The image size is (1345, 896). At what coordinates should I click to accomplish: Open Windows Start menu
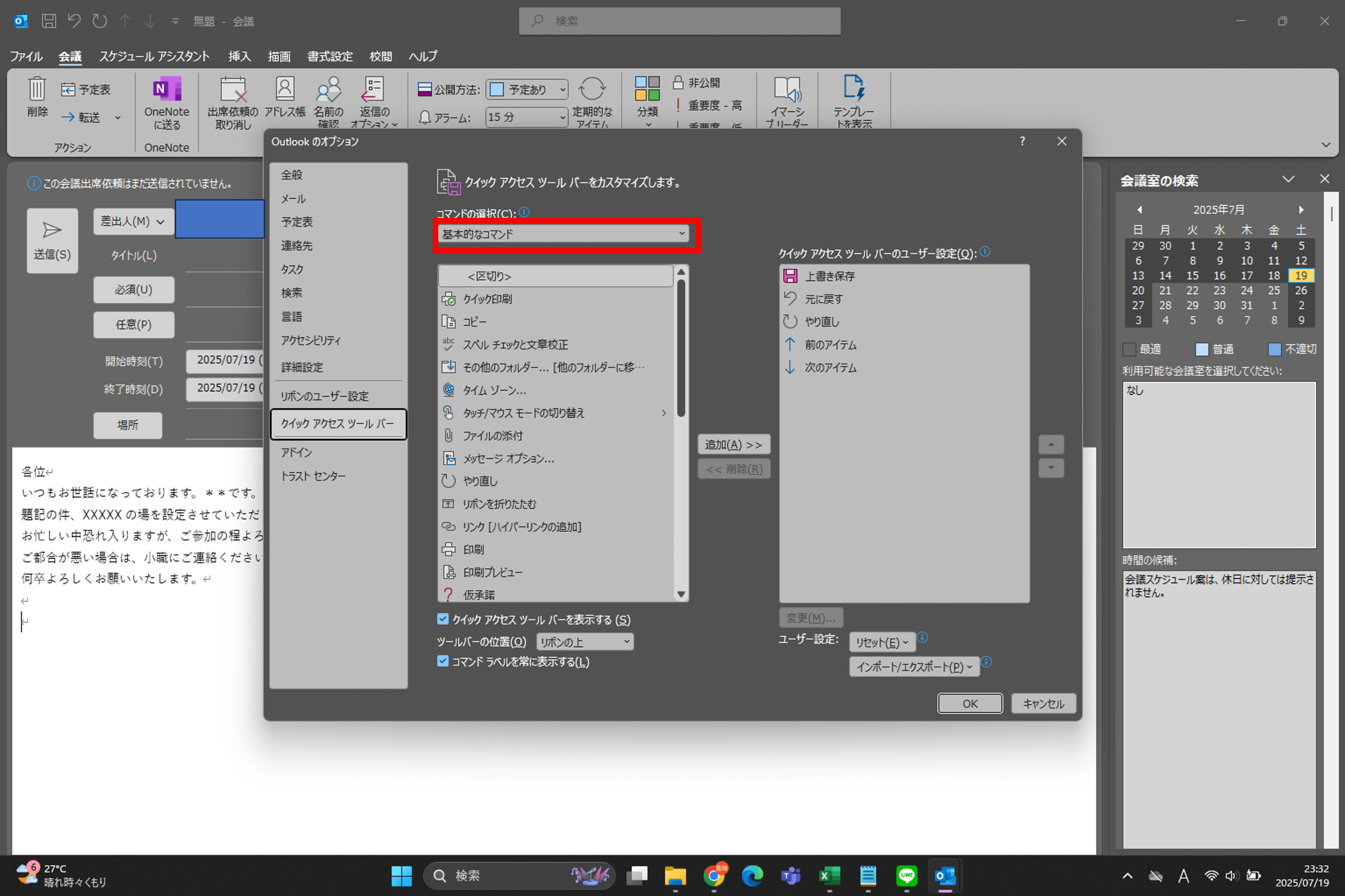(x=401, y=875)
